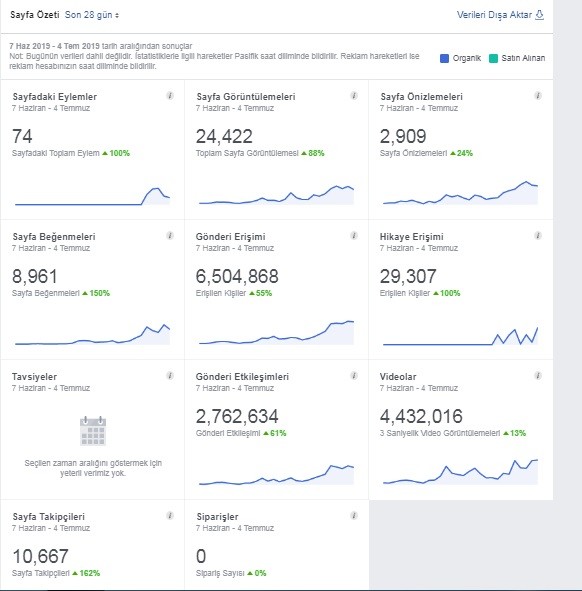Open info icon for Sayfa Takipçileri

coord(170,516)
